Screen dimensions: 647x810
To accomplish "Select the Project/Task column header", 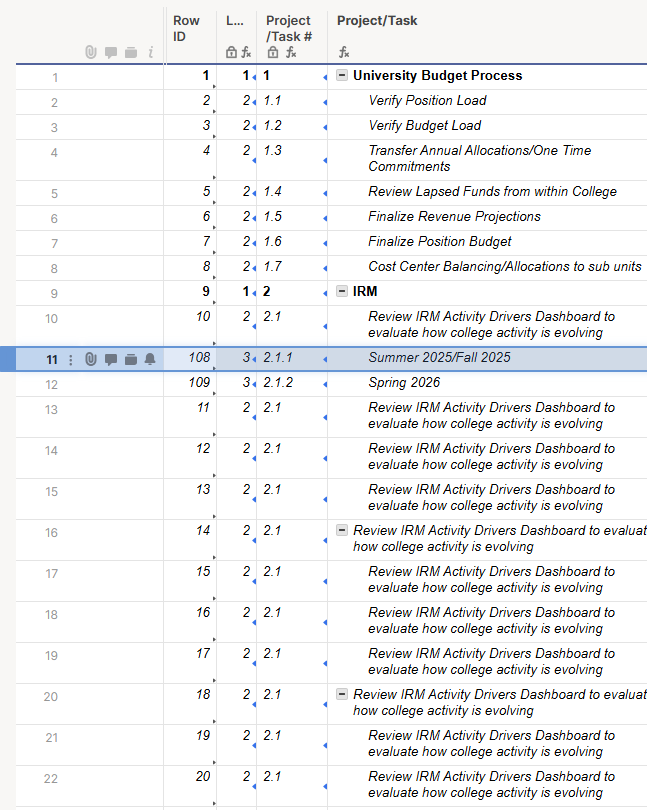I will click(487, 35).
